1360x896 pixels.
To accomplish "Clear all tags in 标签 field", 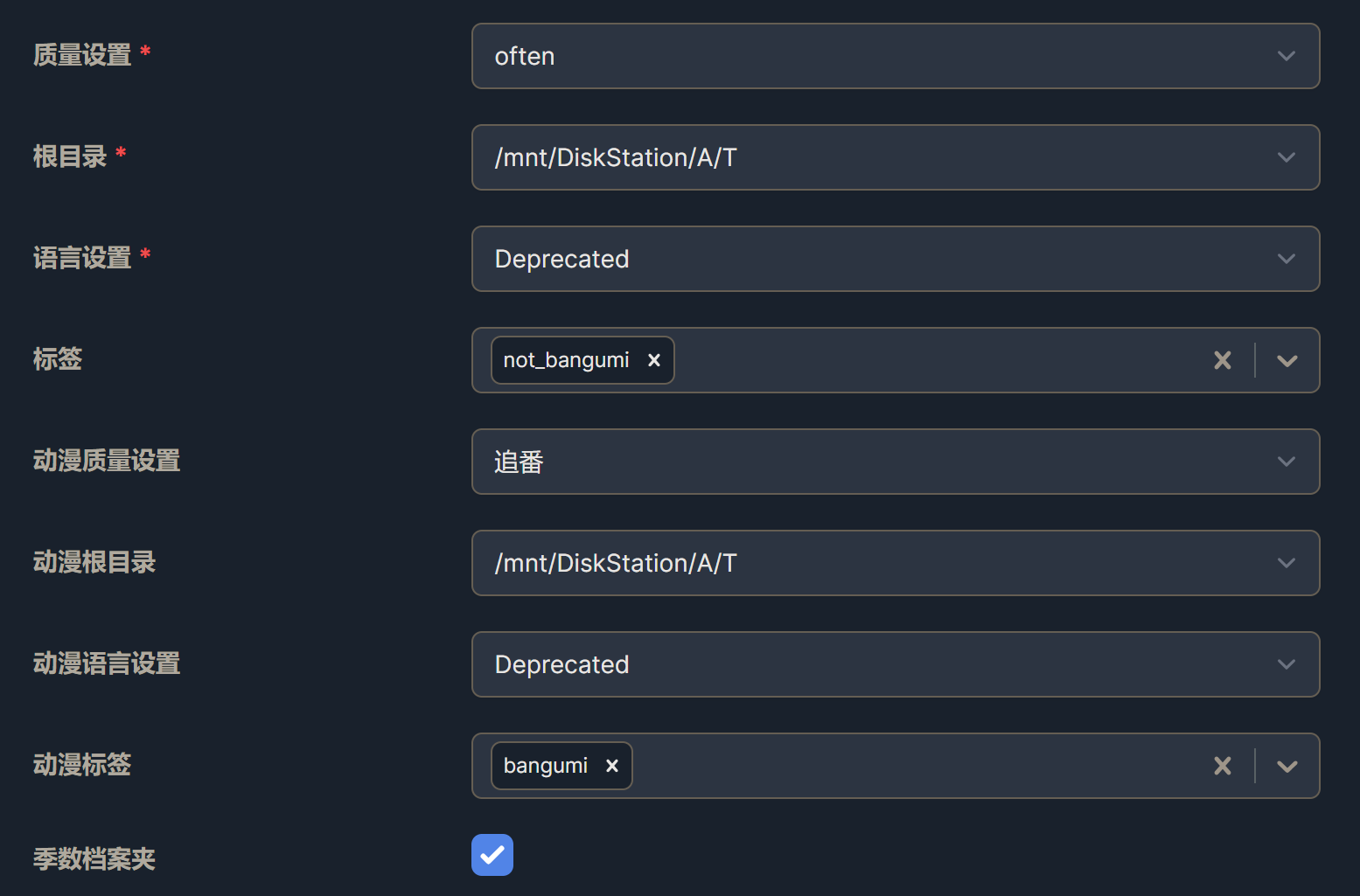I will pyautogui.click(x=1222, y=360).
